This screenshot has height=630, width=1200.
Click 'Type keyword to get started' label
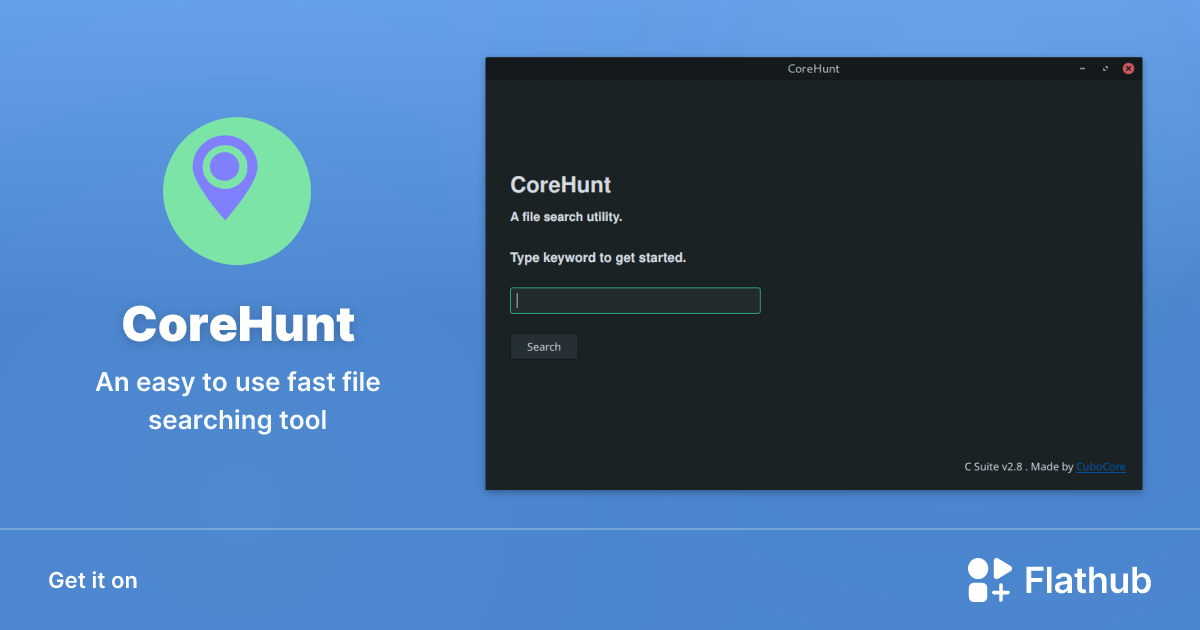(x=597, y=257)
